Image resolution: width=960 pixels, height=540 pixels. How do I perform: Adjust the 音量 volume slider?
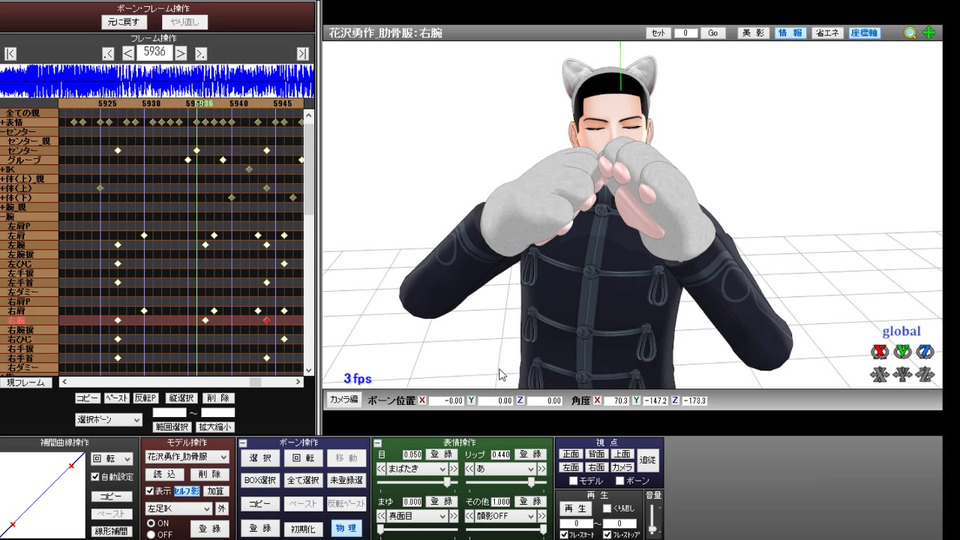coord(653,527)
